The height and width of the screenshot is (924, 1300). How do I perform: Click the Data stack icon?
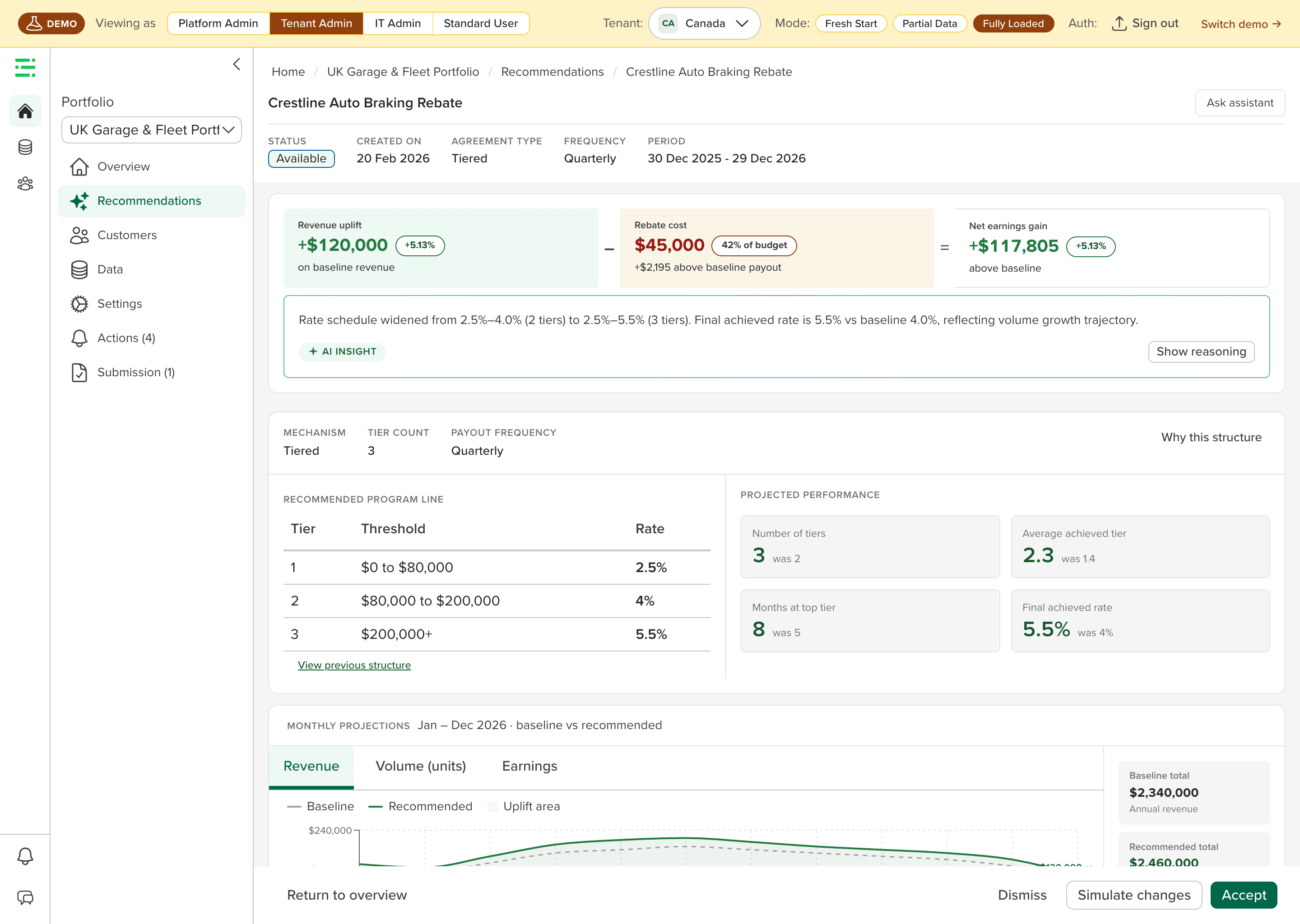pos(79,270)
